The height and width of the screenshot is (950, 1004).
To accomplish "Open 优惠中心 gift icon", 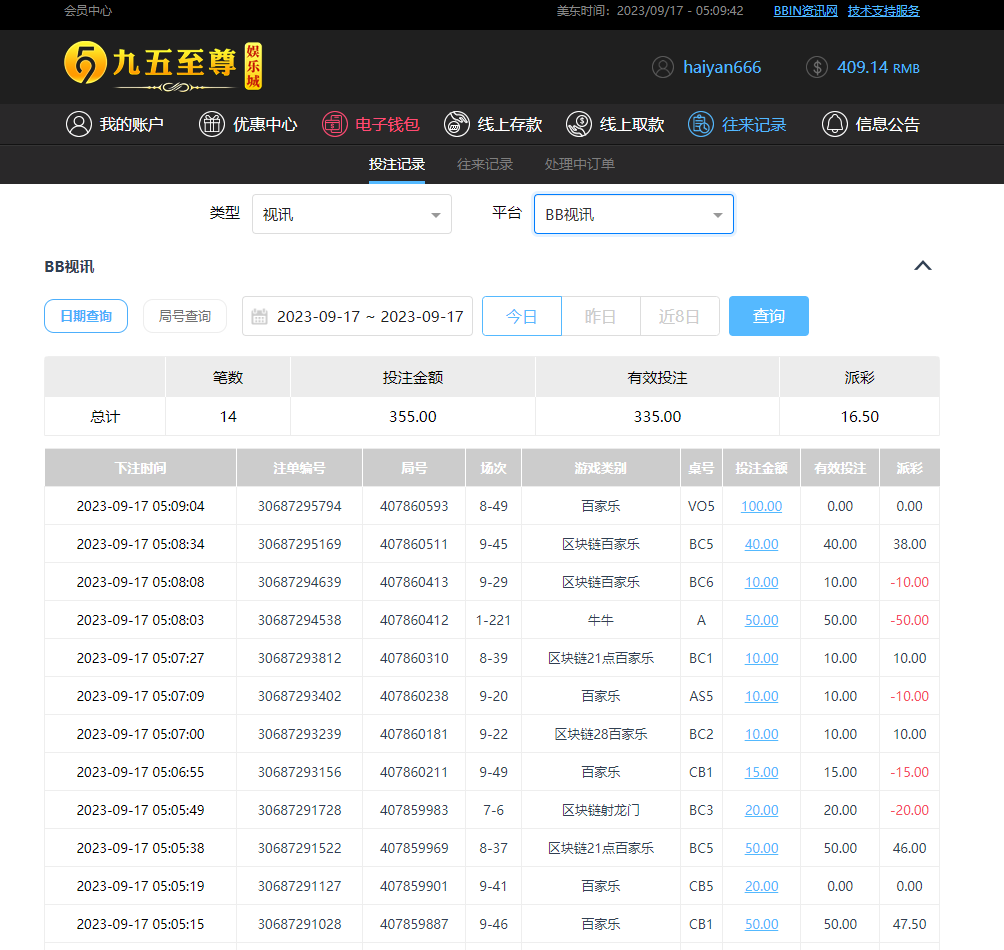I will click(211, 124).
